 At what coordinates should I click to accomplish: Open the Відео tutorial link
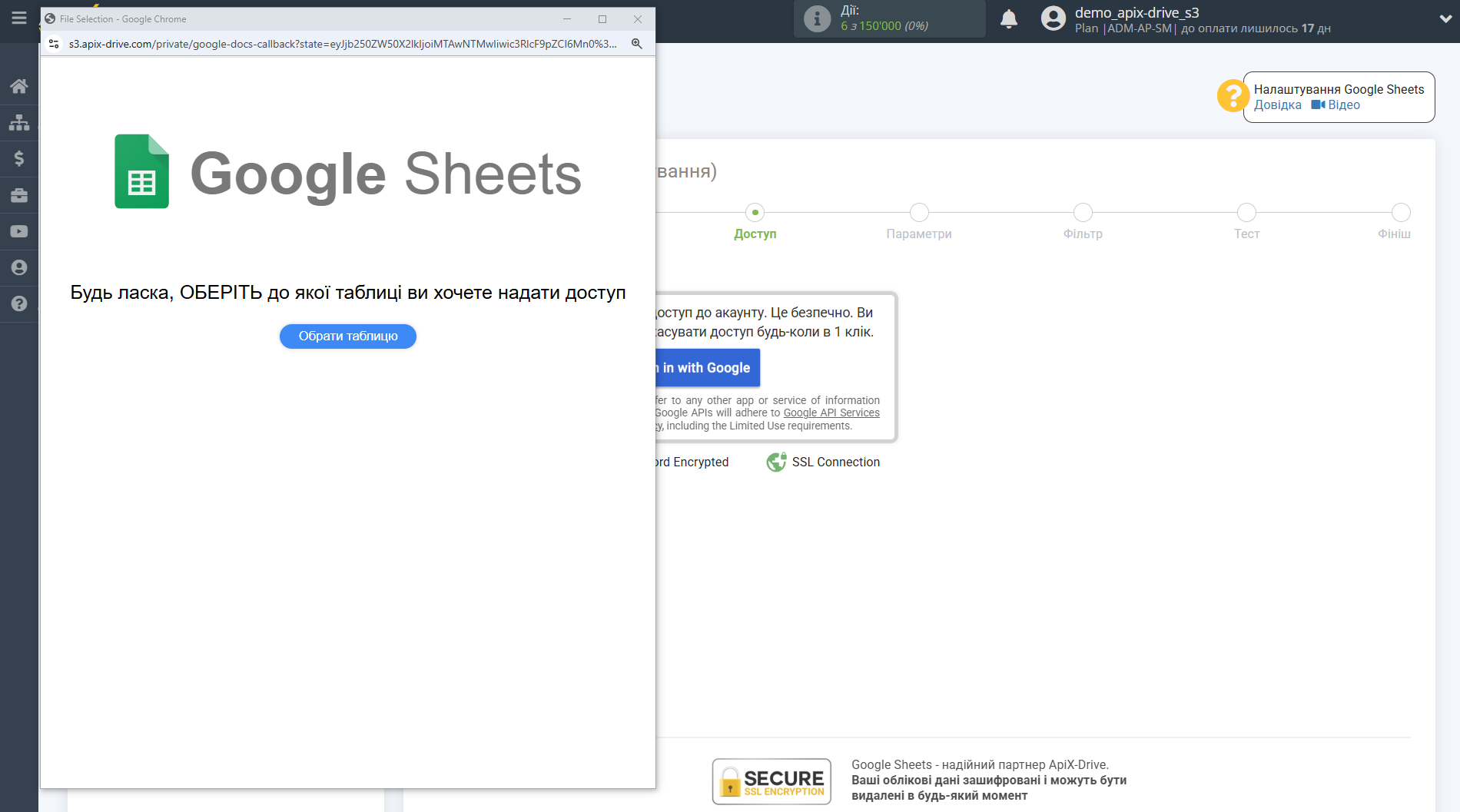[x=1343, y=105]
